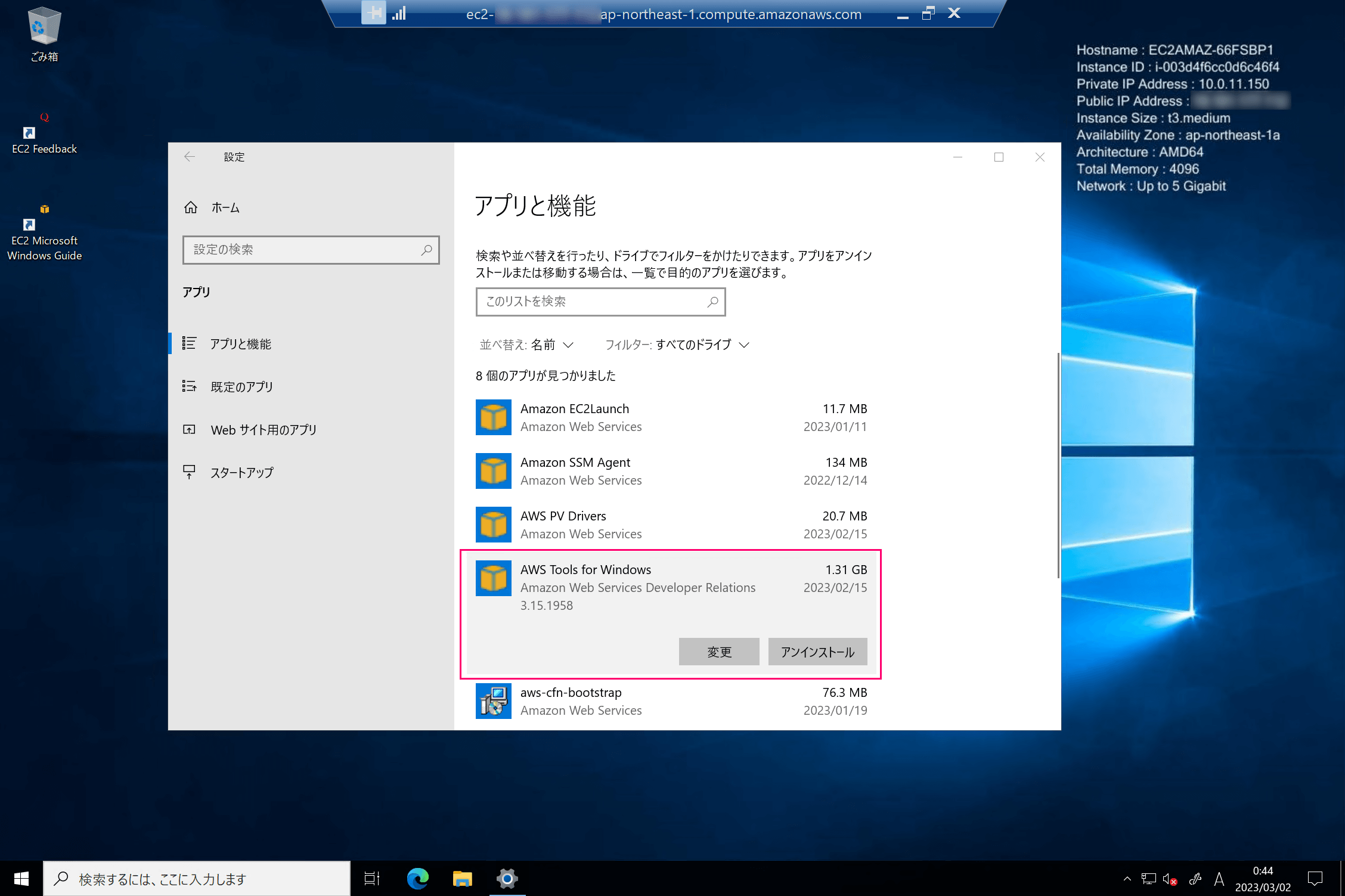Open the EC2 Feedback desktop shortcut
This screenshot has width=1345, height=896.
[44, 134]
